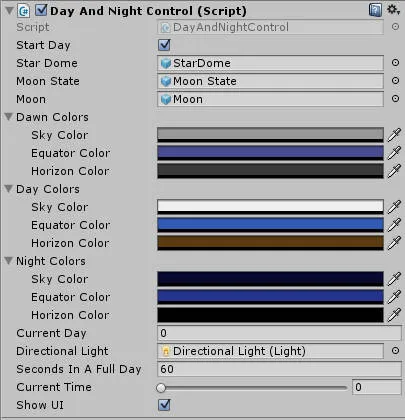Pick Dawn Horizon Color with eyedropper

click(394, 171)
